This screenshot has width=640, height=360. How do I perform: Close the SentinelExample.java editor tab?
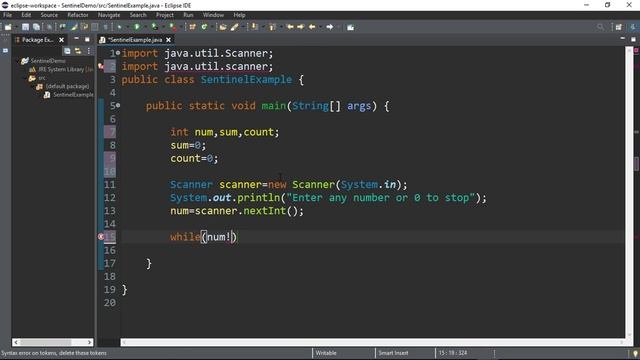pyautogui.click(x=168, y=40)
